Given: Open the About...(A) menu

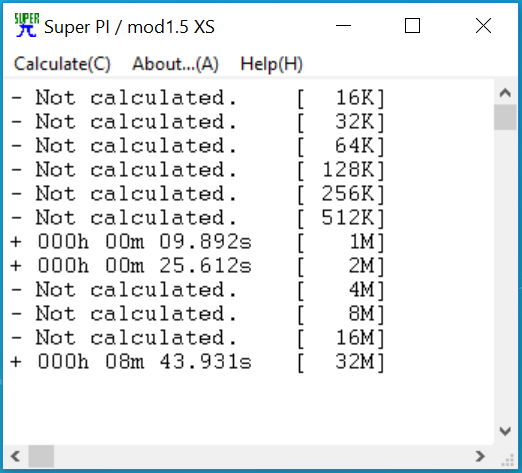Looking at the screenshot, I should click(x=175, y=64).
